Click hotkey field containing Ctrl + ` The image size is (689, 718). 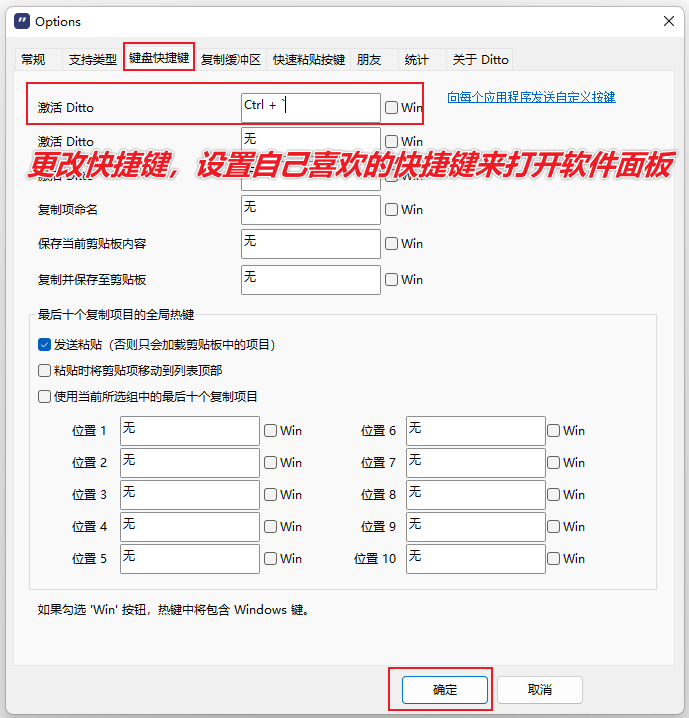[311, 108]
